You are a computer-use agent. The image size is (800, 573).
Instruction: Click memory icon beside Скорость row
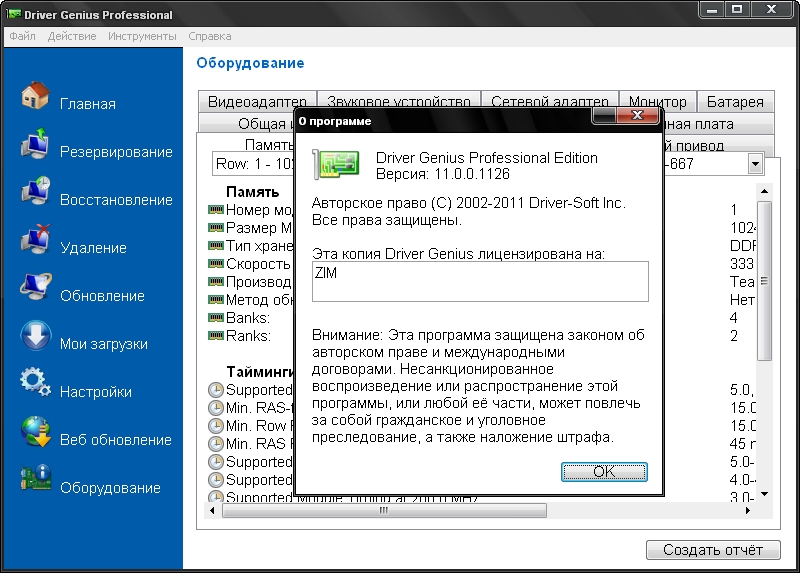pyautogui.click(x=216, y=264)
